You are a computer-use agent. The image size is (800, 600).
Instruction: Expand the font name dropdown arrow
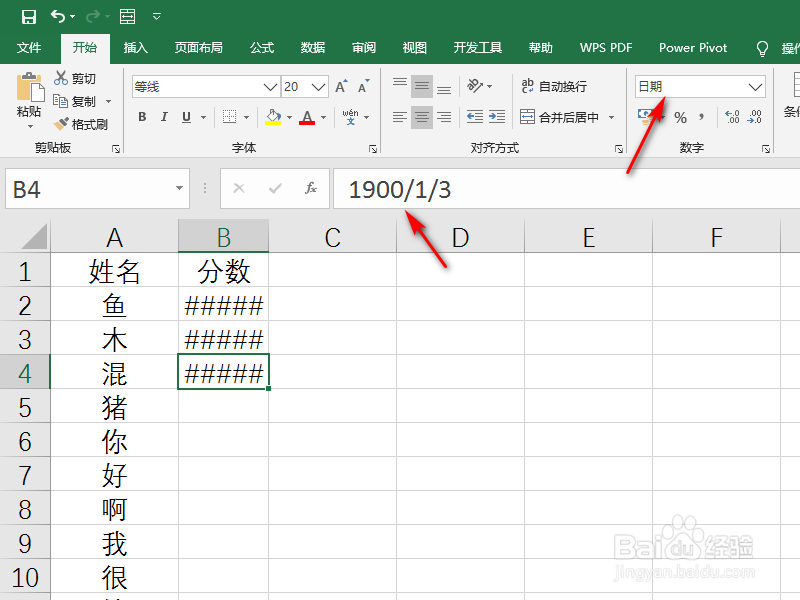[x=270, y=87]
